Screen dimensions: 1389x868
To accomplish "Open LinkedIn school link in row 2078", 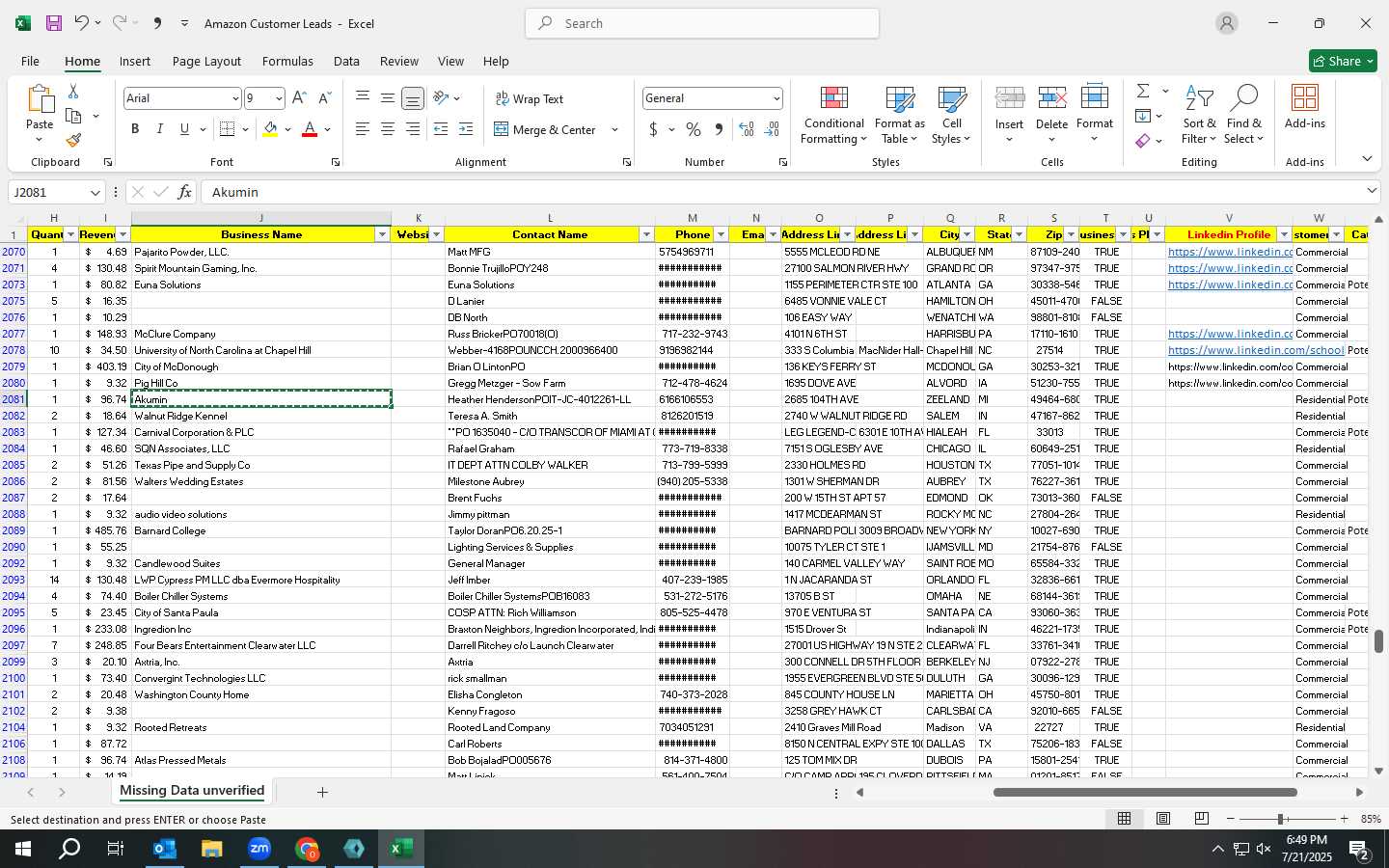I will click(1256, 350).
